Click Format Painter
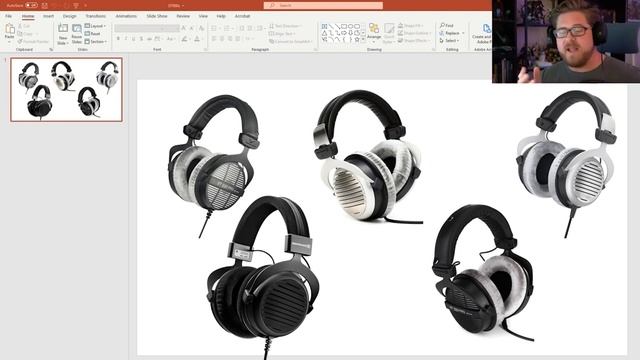Screen dimensions: 640x360 (x=33, y=41)
